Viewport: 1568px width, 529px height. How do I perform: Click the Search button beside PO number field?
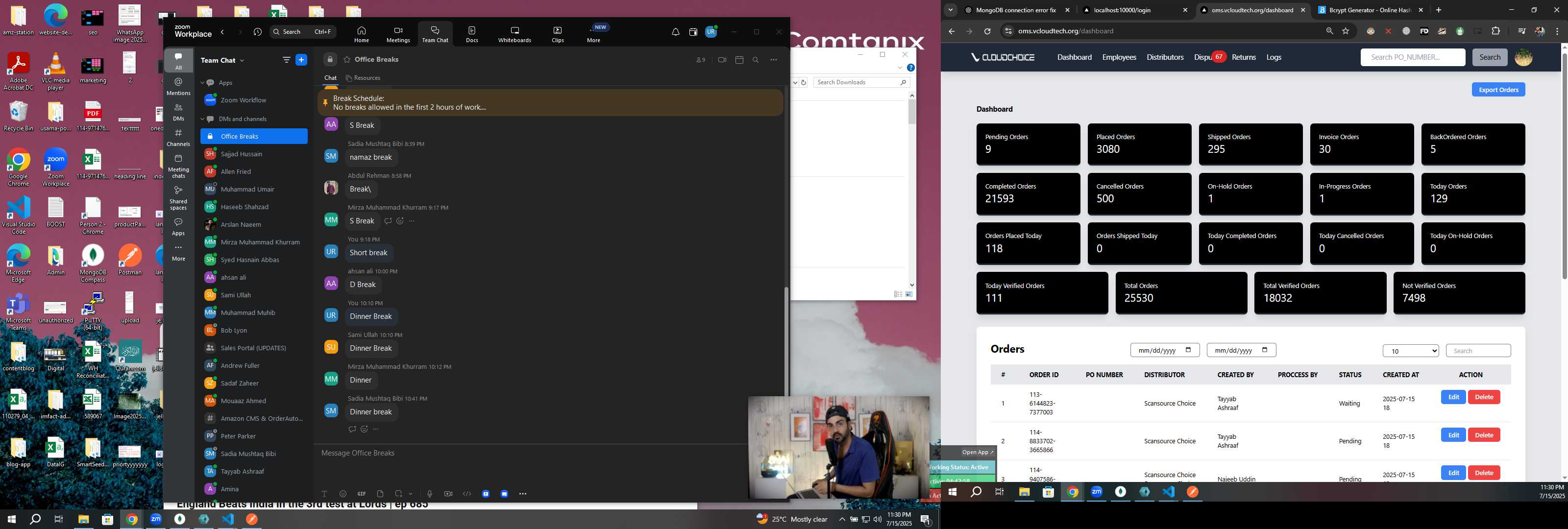point(1490,57)
